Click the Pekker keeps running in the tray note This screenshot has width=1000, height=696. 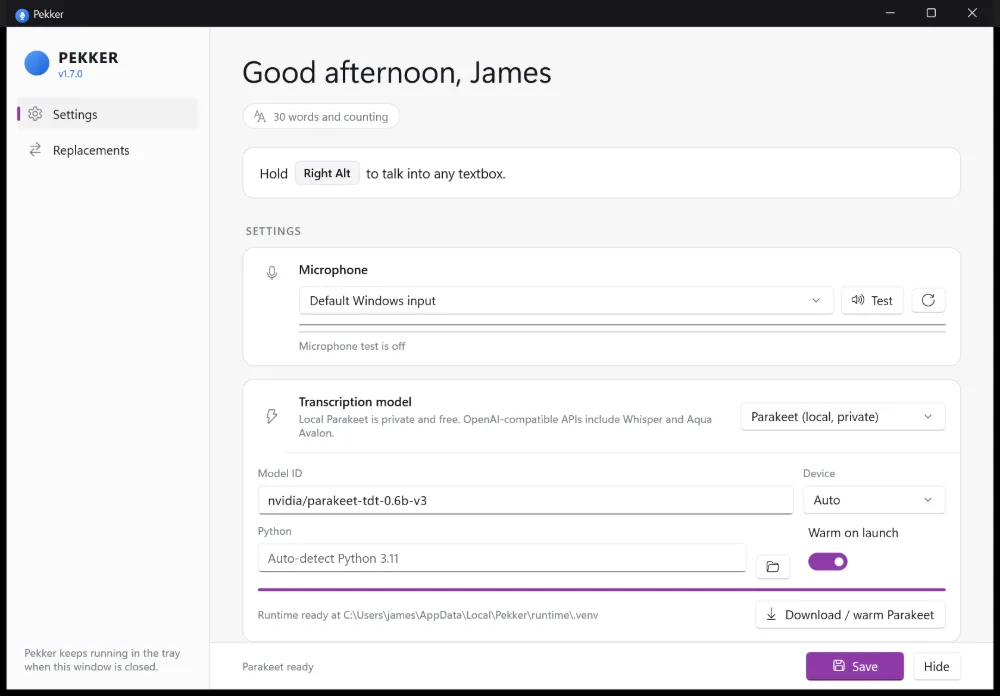click(102, 660)
